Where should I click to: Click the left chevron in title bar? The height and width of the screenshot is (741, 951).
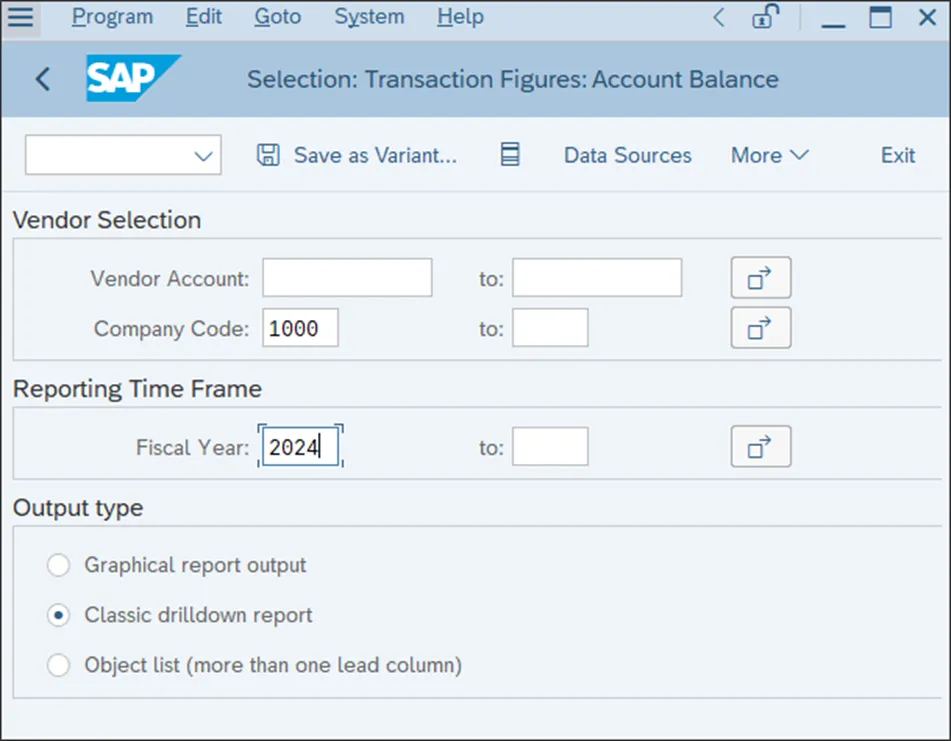pyautogui.click(x=719, y=17)
